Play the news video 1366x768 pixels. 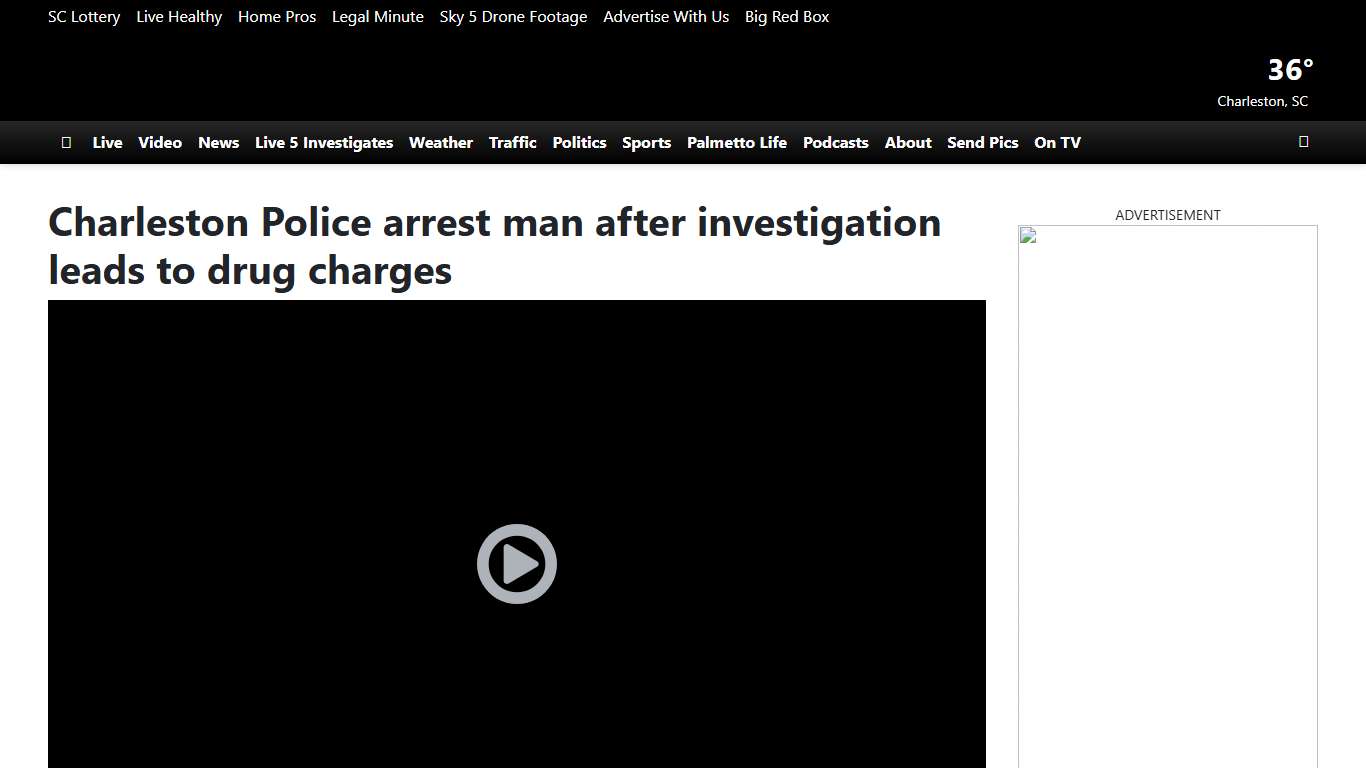point(516,563)
